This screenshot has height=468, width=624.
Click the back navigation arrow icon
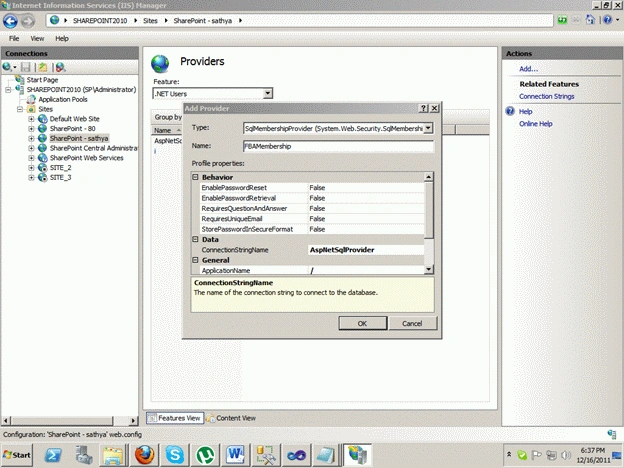click(x=11, y=21)
